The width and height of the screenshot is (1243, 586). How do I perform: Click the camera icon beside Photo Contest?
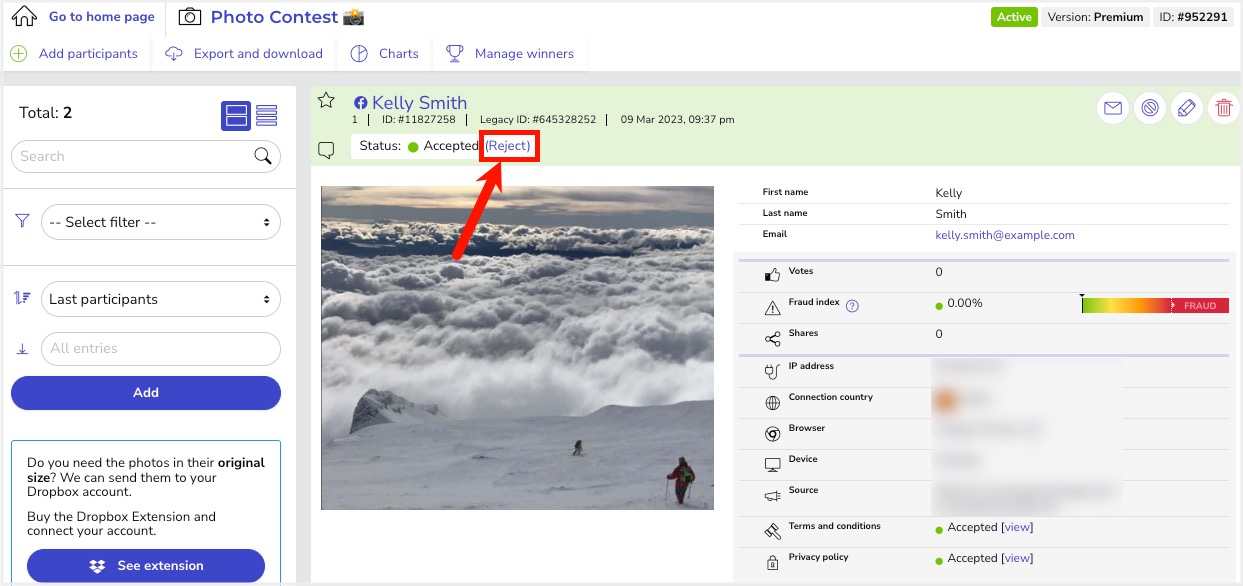[190, 17]
